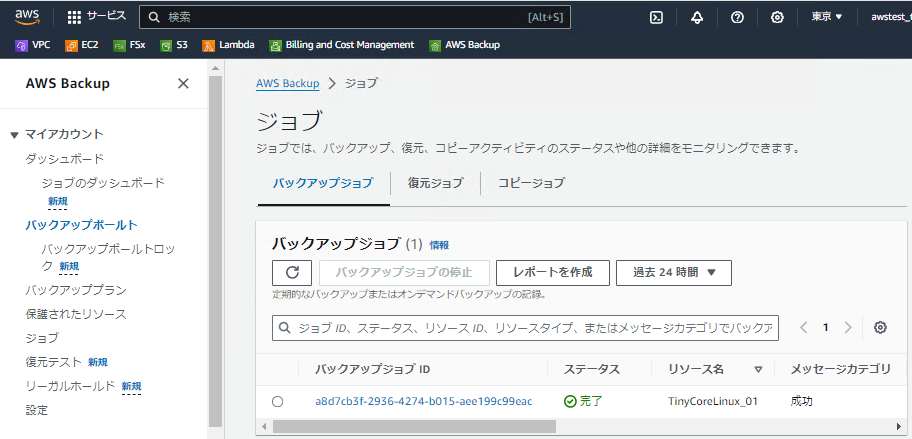
Task: Open the 過去 24 時間 time range dropdown
Action: click(x=674, y=273)
